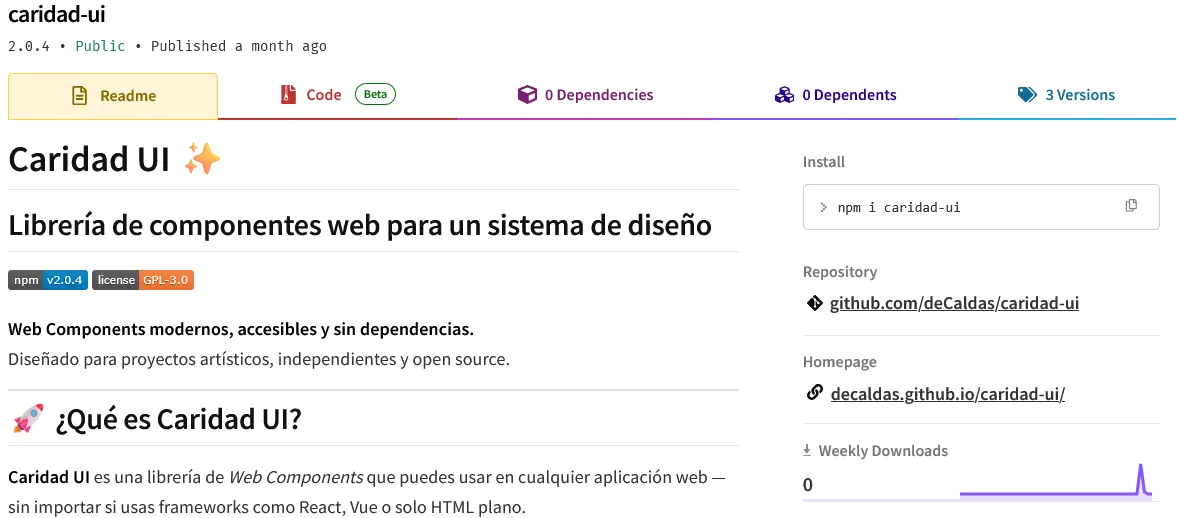Click the Readme file icon
Screen dimensions: 1178x518
click(x=79, y=96)
